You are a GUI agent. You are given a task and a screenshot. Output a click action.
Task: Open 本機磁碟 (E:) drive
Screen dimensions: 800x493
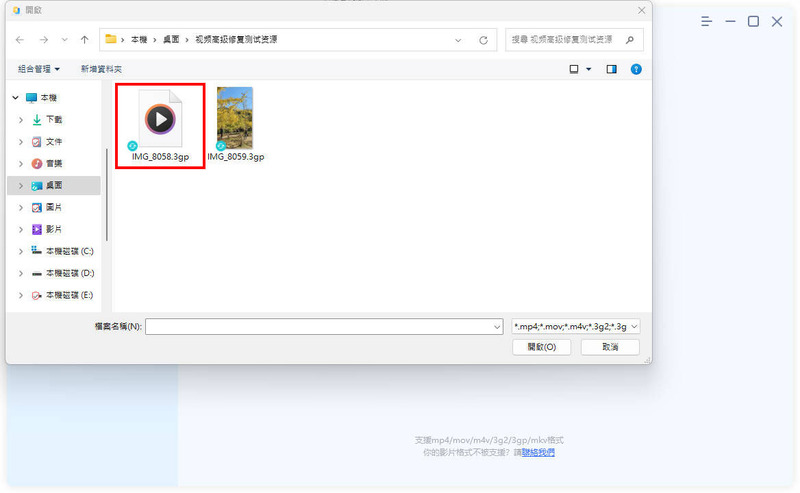[x=69, y=295]
